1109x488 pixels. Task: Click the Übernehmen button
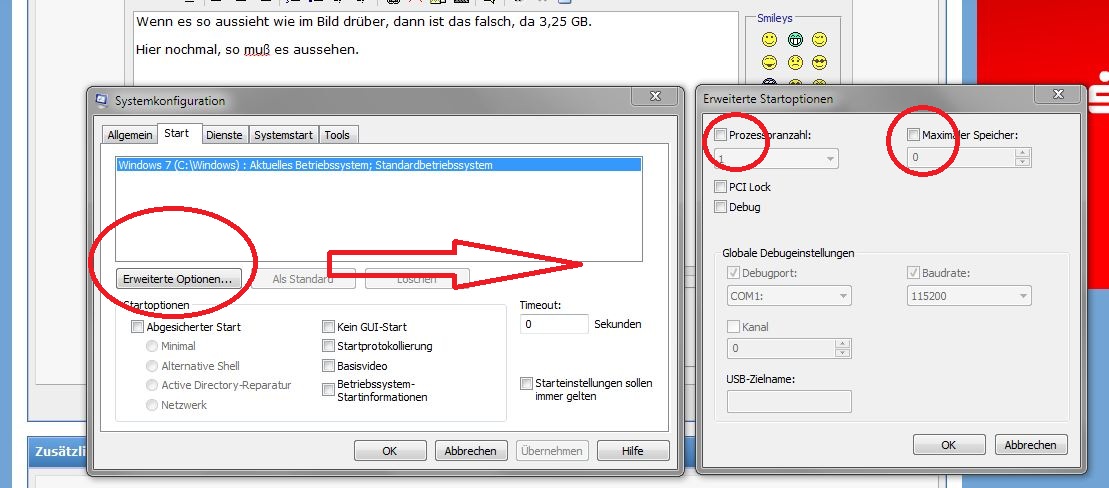pos(552,451)
